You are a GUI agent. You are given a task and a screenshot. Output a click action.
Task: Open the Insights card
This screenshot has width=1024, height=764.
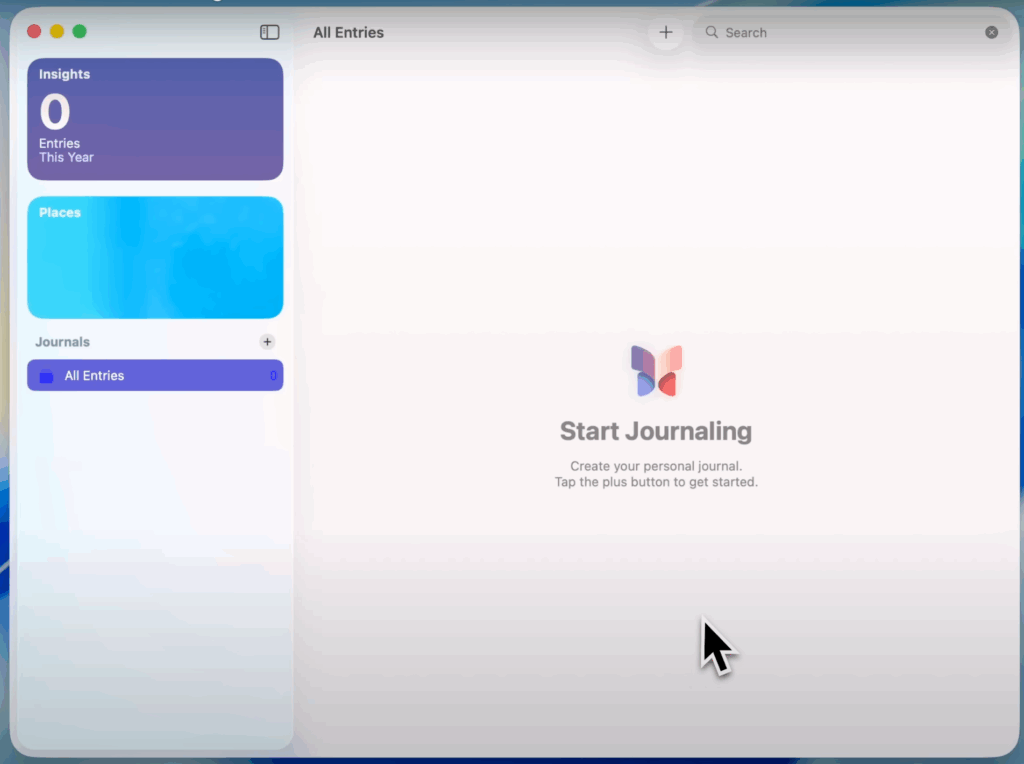155,119
